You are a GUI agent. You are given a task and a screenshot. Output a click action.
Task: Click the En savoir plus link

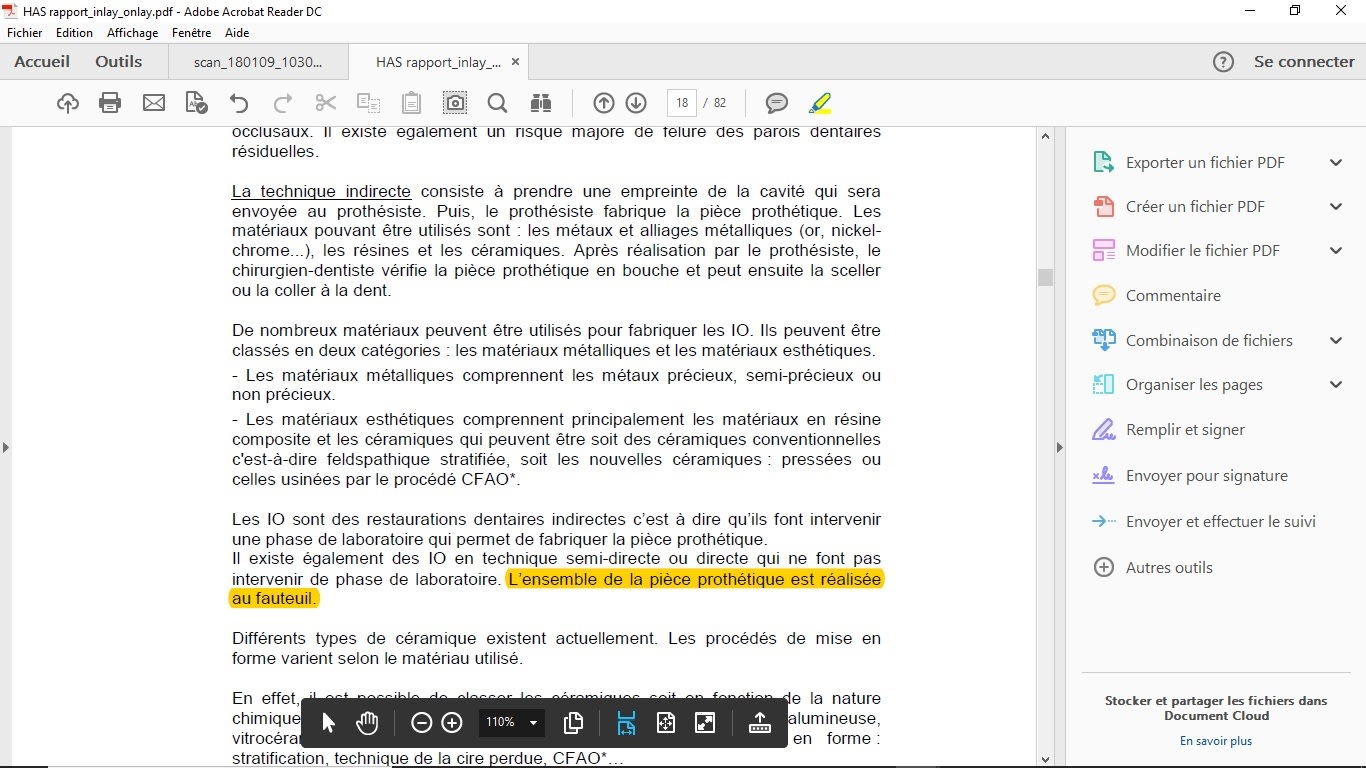click(1216, 742)
